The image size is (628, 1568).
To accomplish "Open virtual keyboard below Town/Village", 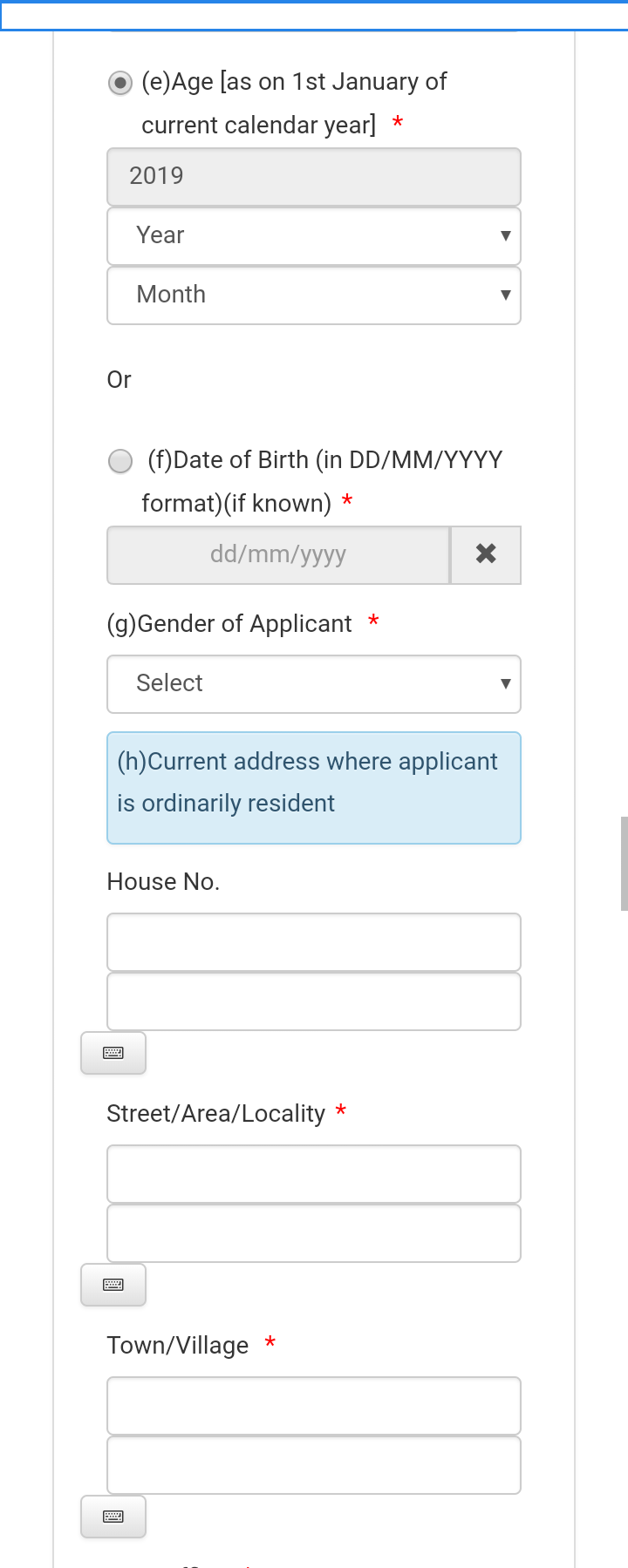I will click(113, 1517).
